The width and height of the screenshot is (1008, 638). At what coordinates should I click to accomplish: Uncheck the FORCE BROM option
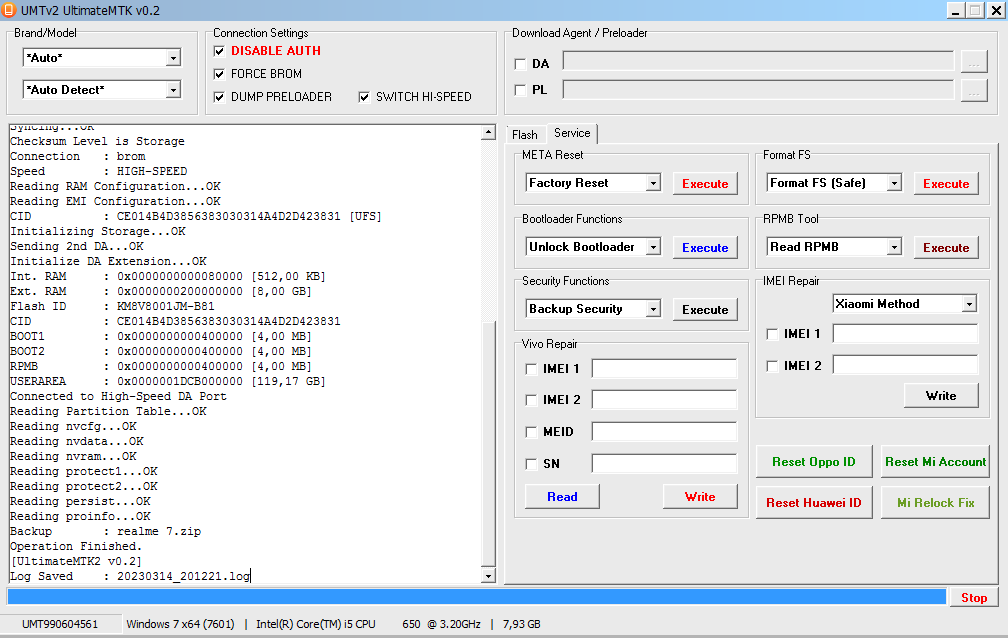(x=219, y=74)
